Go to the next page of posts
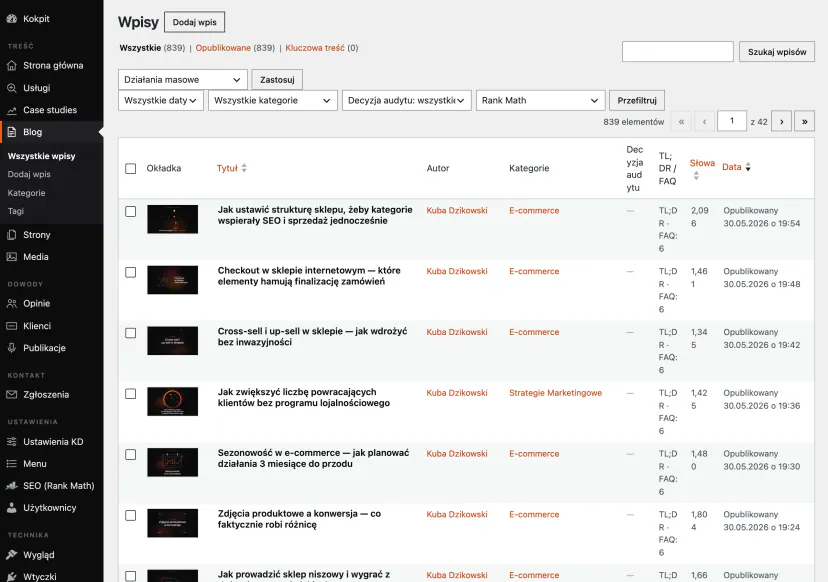This screenshot has height=582, width=828. (782, 121)
